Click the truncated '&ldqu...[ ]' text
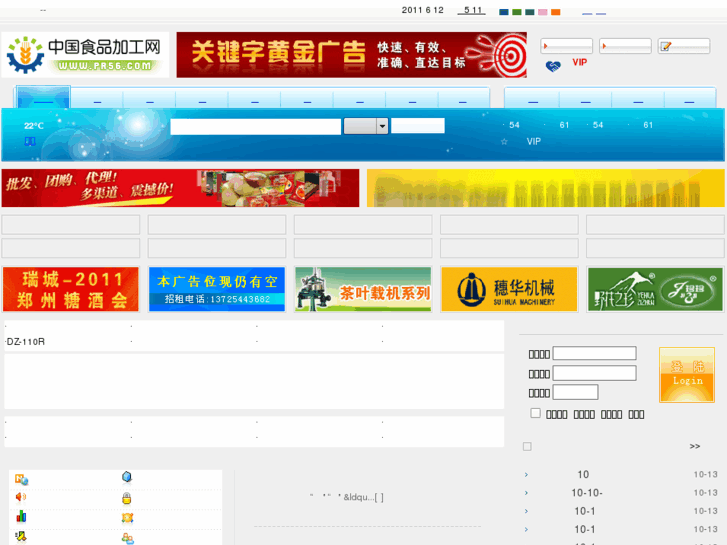This screenshot has height=545, width=727. pyautogui.click(x=364, y=497)
